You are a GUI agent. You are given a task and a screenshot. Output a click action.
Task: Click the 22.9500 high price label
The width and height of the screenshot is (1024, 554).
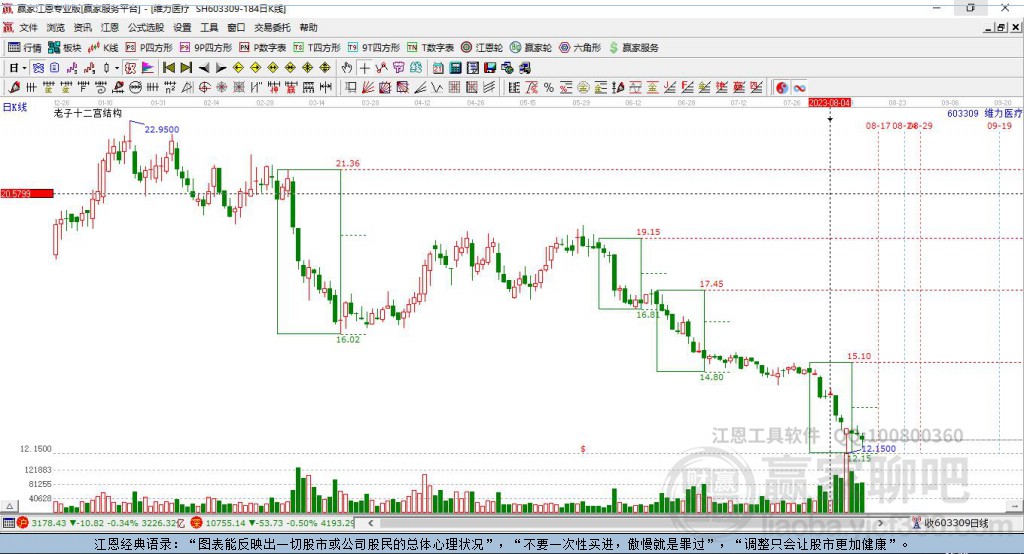coord(162,129)
